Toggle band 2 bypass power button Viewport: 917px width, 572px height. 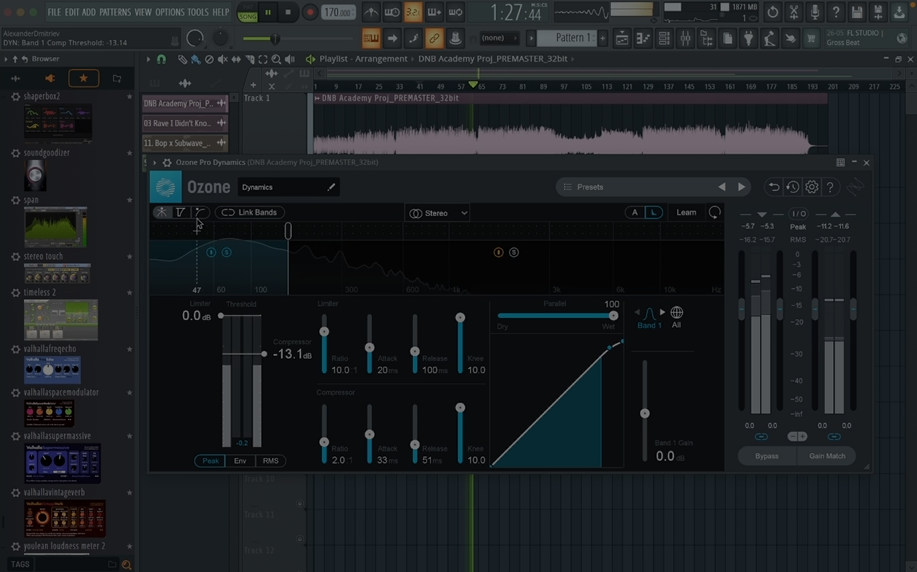[498, 252]
